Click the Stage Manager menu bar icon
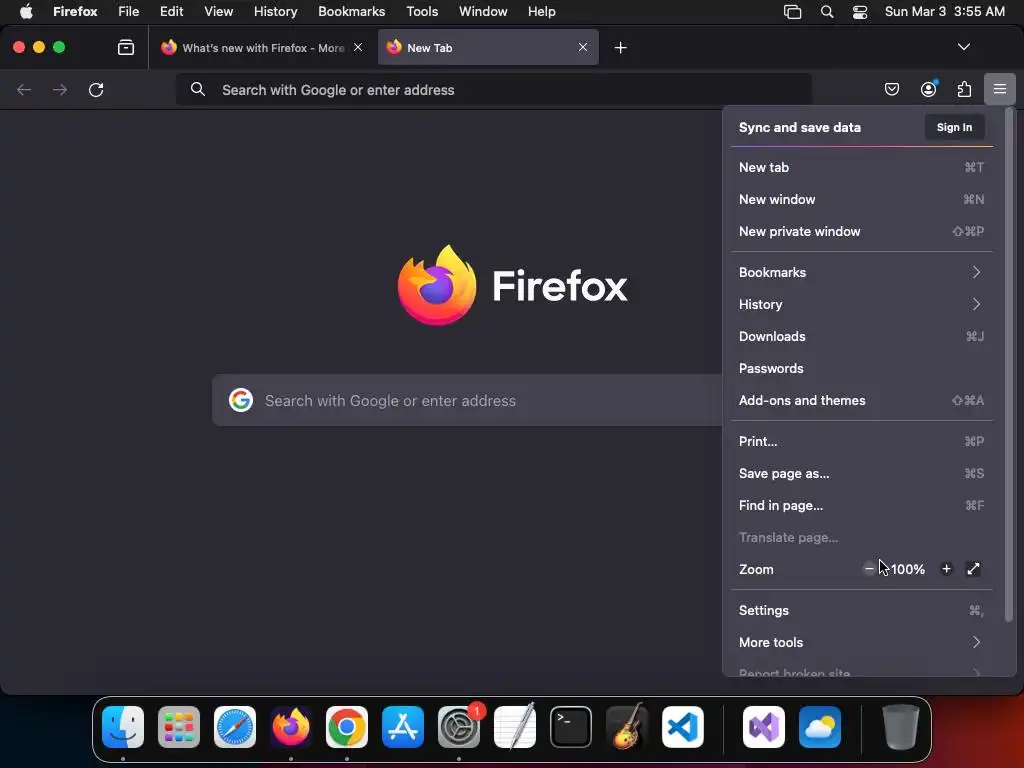1024x768 pixels. (792, 12)
